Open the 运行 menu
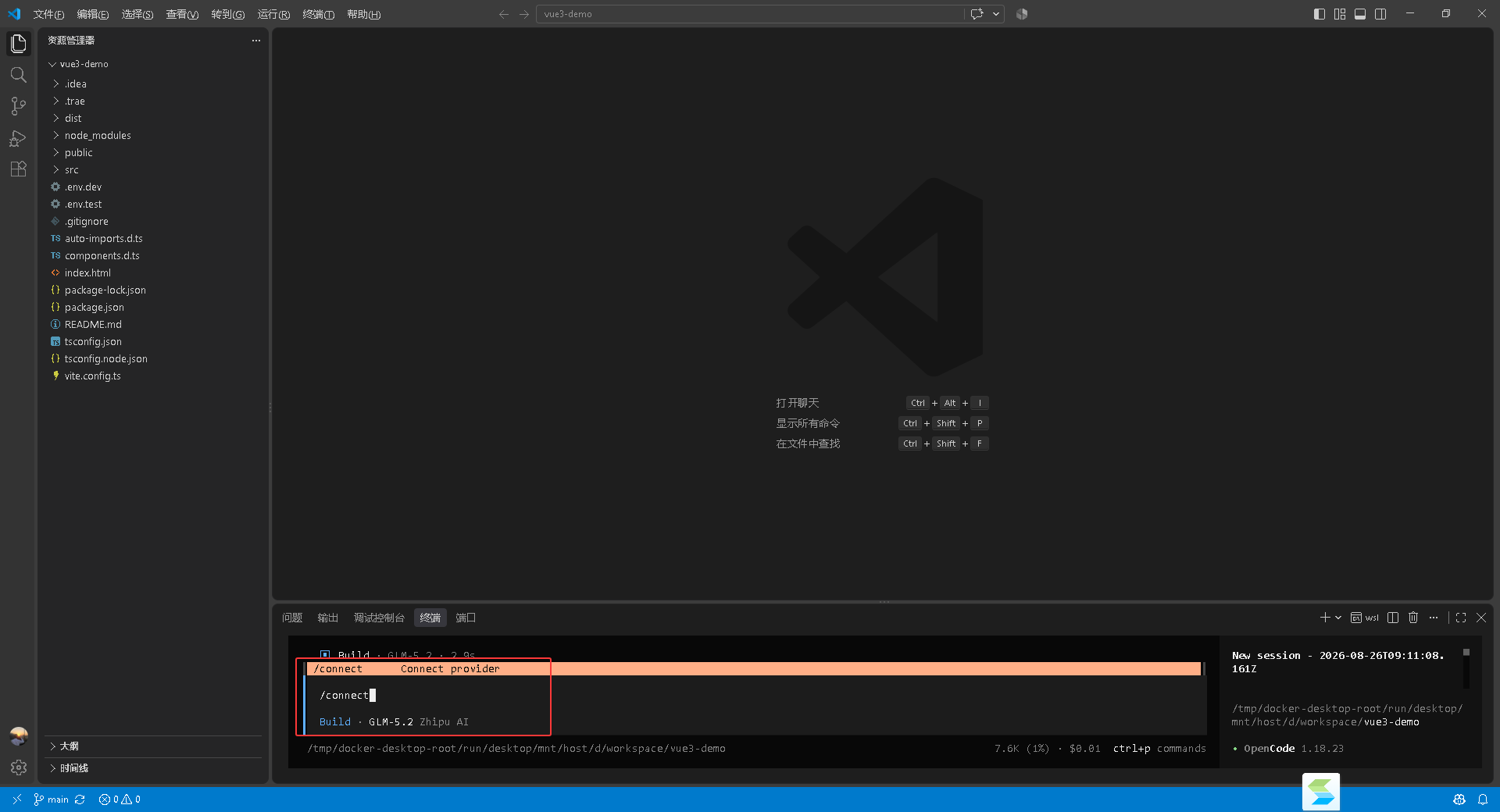The height and width of the screenshot is (812, 1500). point(273,14)
